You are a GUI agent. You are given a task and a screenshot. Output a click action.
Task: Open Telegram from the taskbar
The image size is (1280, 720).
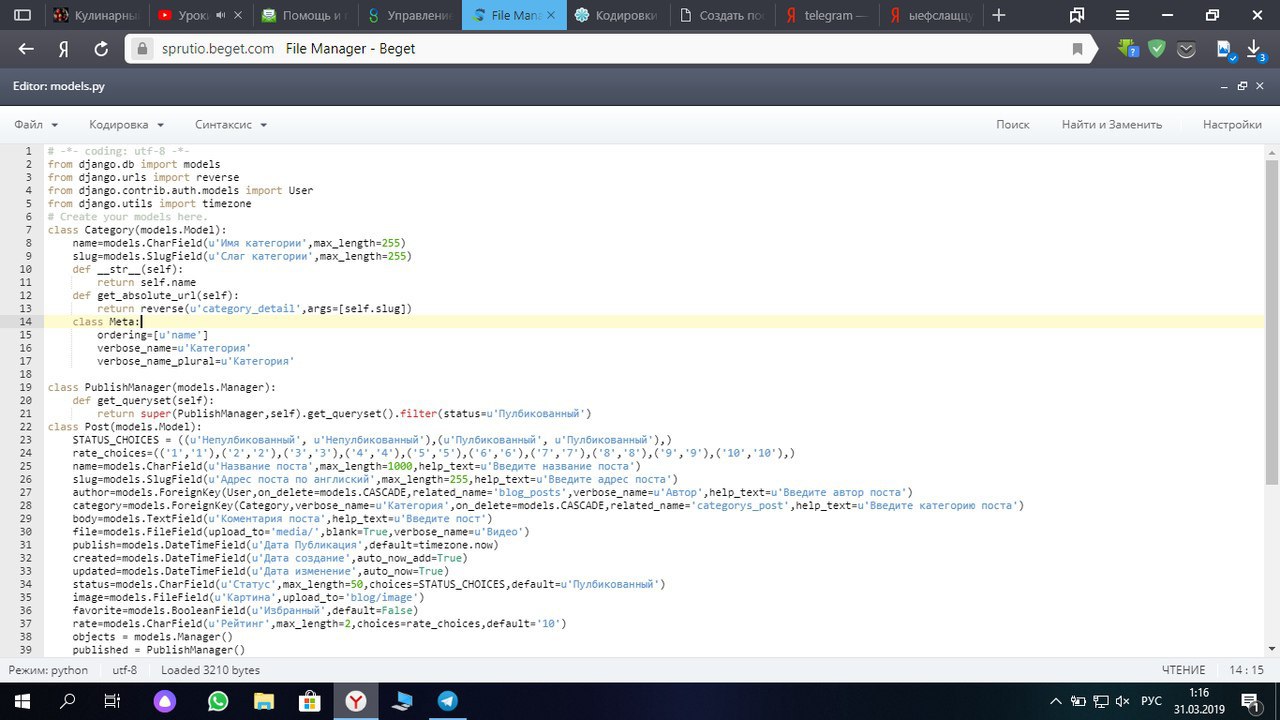(447, 701)
